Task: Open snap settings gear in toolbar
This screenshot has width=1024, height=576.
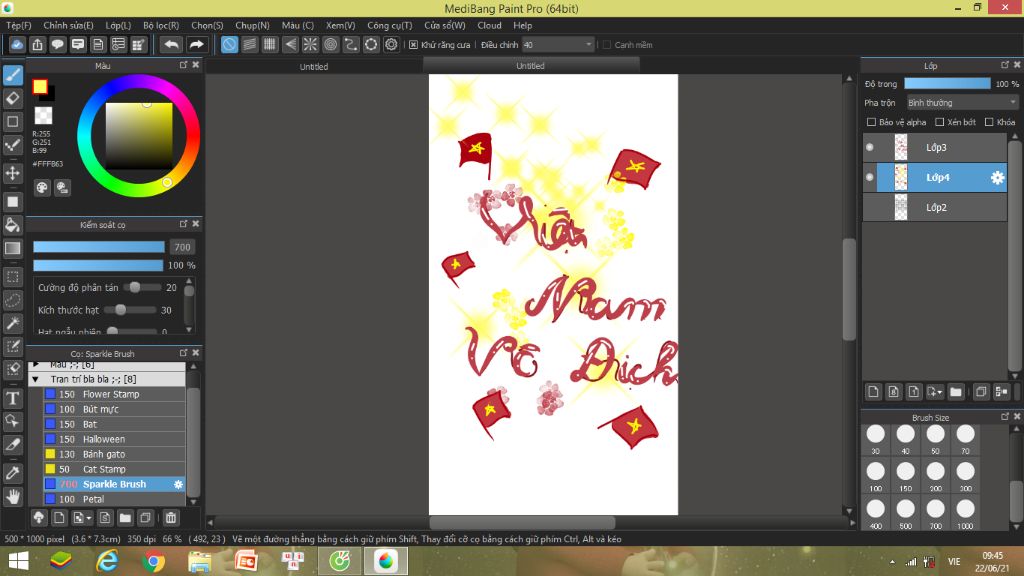Action: click(x=391, y=44)
